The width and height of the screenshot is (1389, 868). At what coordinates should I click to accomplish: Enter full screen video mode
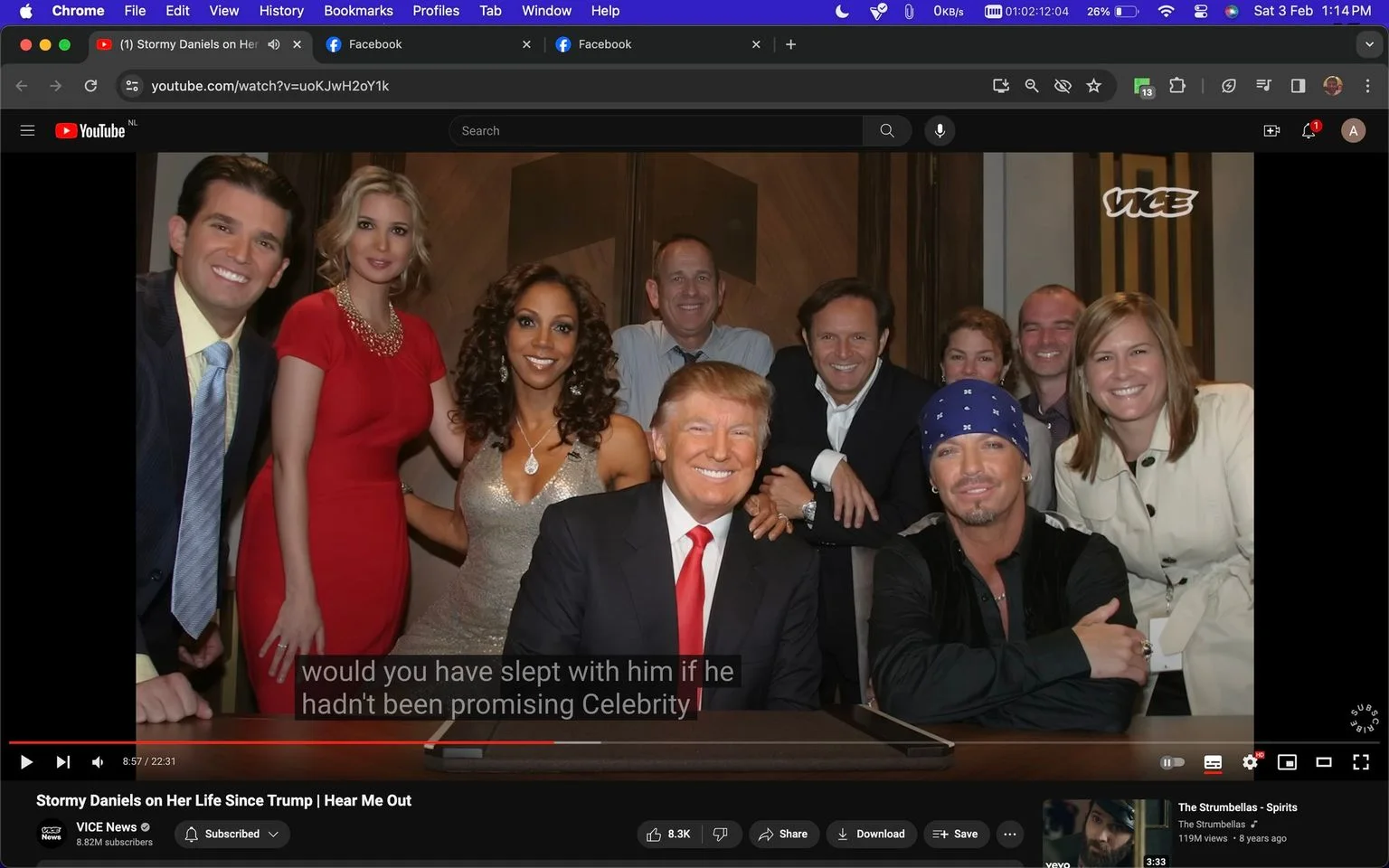click(x=1361, y=762)
